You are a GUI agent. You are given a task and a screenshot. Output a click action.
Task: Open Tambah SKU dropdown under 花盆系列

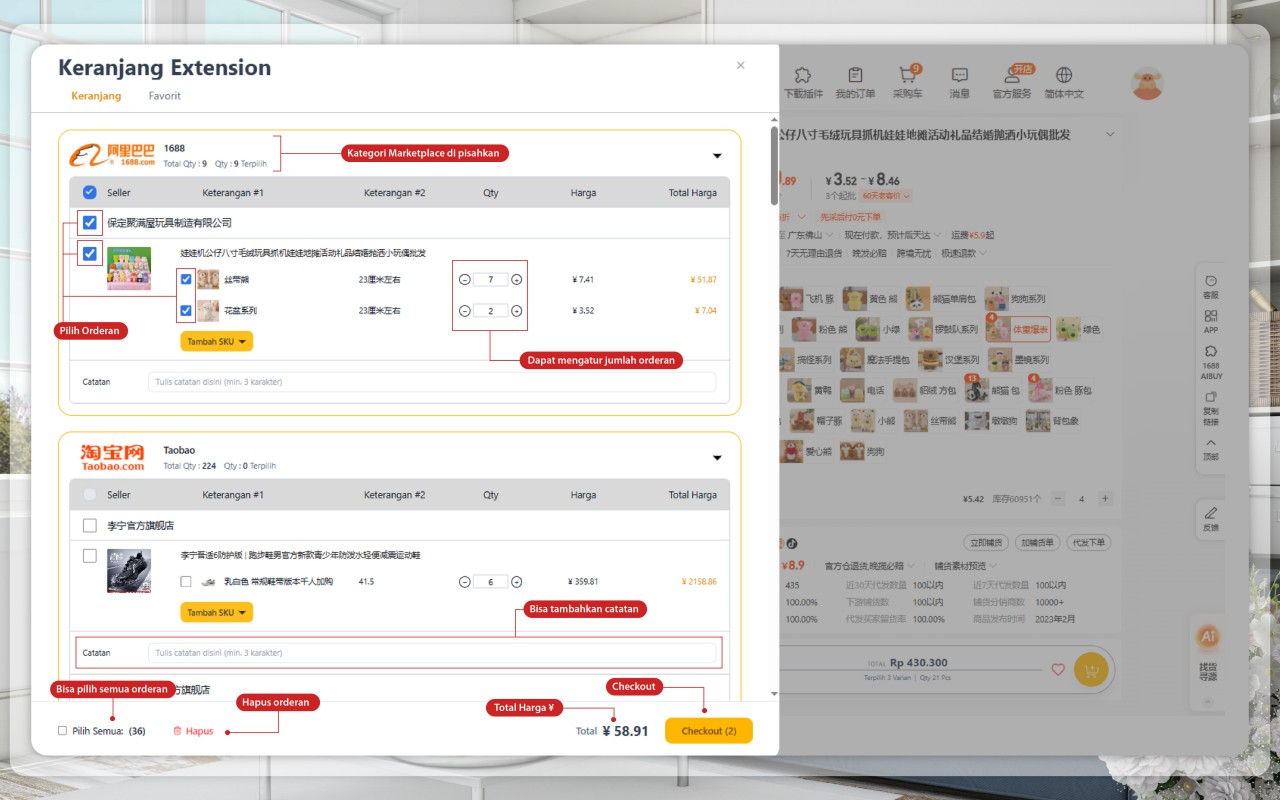[x=216, y=341]
